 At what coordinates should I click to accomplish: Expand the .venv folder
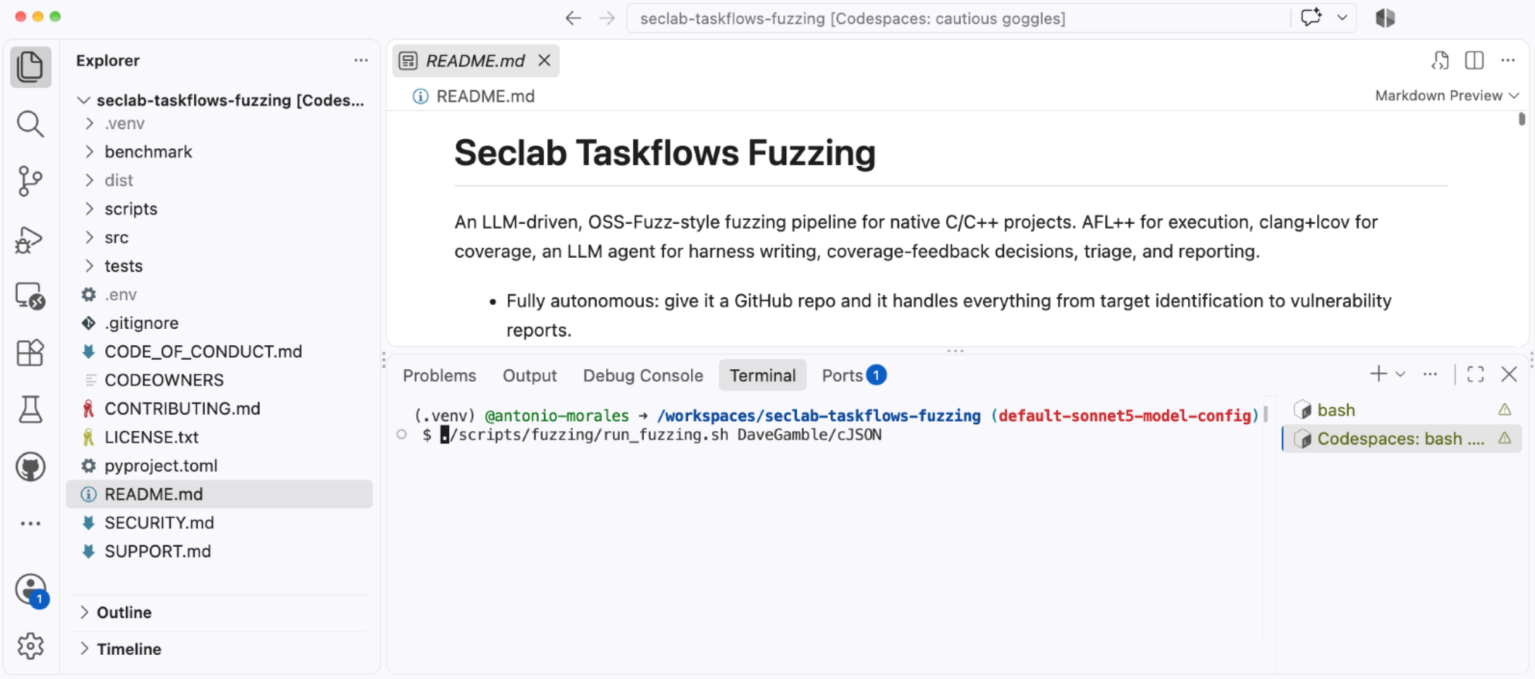point(221,124)
